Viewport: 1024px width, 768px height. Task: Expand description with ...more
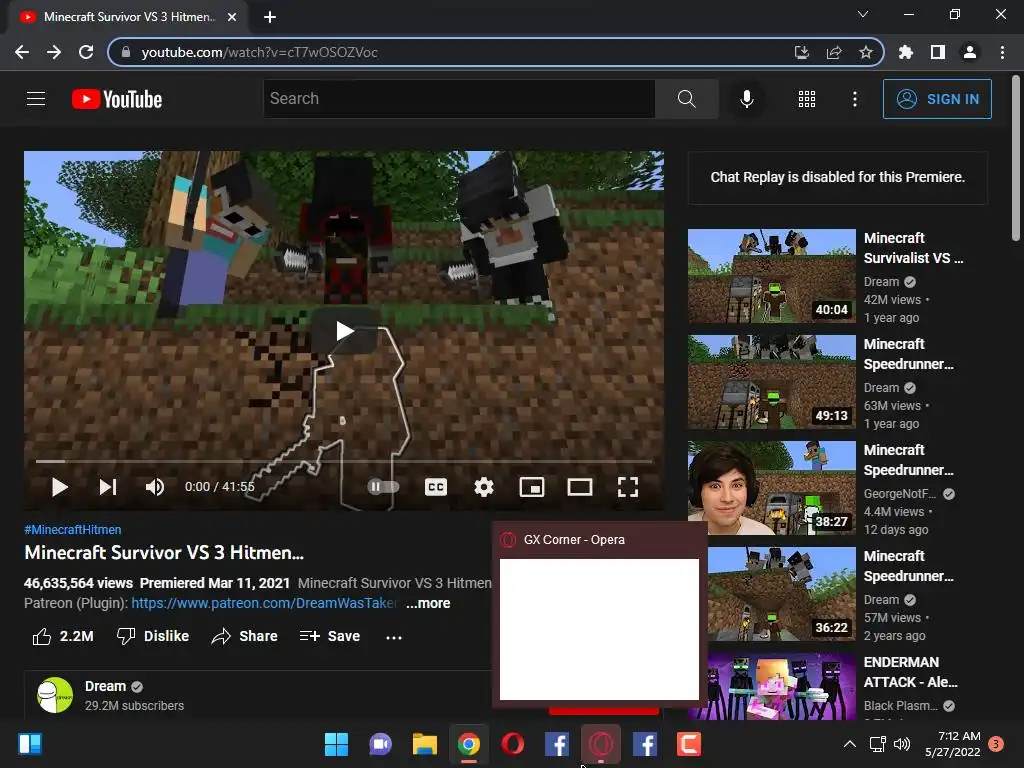tap(428, 603)
